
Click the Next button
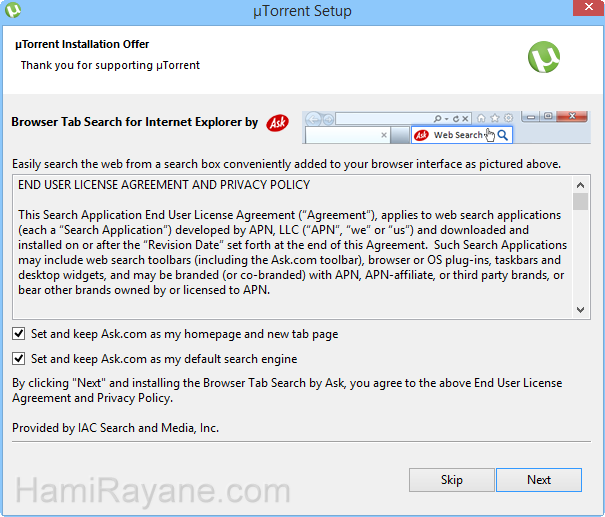point(539,480)
